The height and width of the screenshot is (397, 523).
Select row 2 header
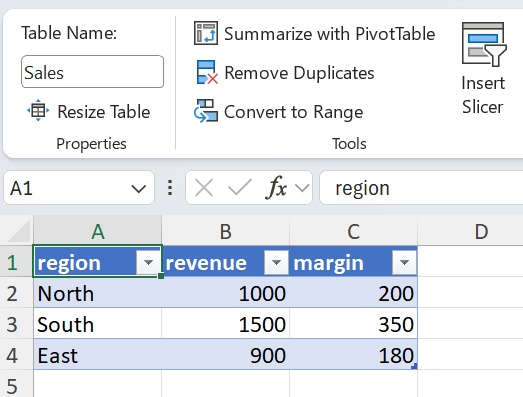click(16, 293)
